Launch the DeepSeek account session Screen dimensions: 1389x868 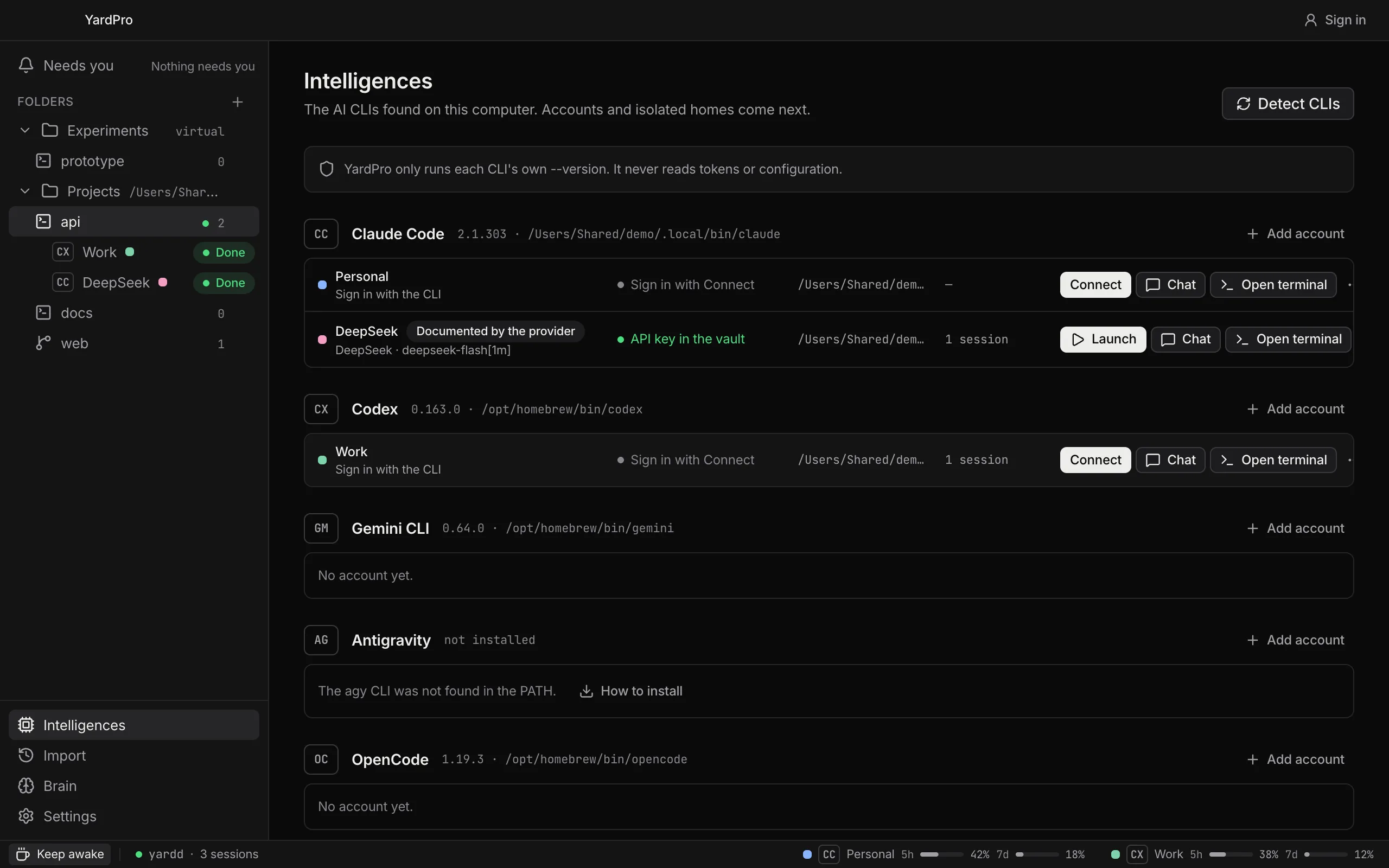pyautogui.click(x=1103, y=339)
